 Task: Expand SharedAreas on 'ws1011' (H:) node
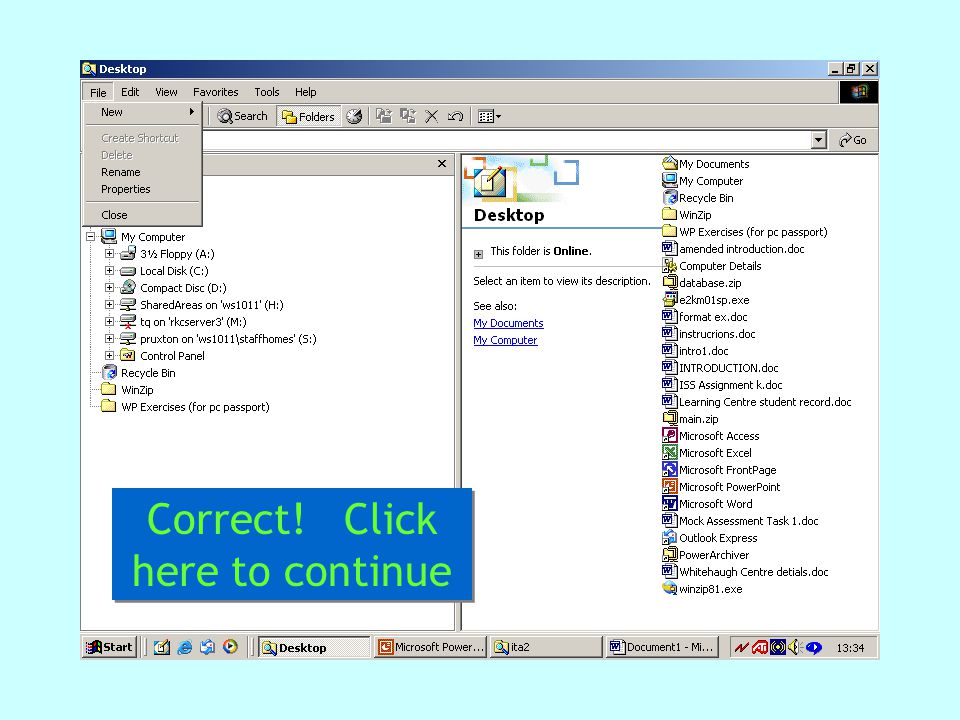click(x=110, y=304)
